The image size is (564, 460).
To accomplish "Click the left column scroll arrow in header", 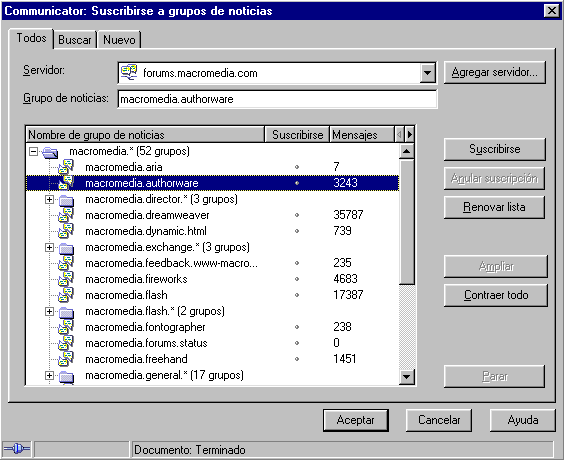I will point(399,135).
